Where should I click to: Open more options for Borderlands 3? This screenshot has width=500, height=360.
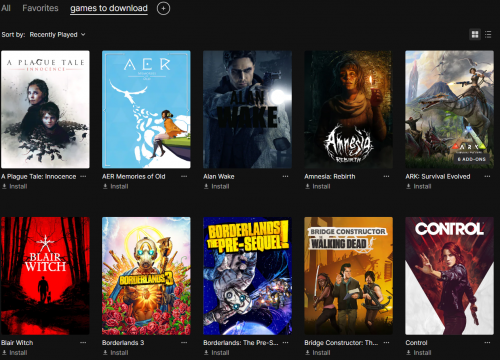point(184,342)
